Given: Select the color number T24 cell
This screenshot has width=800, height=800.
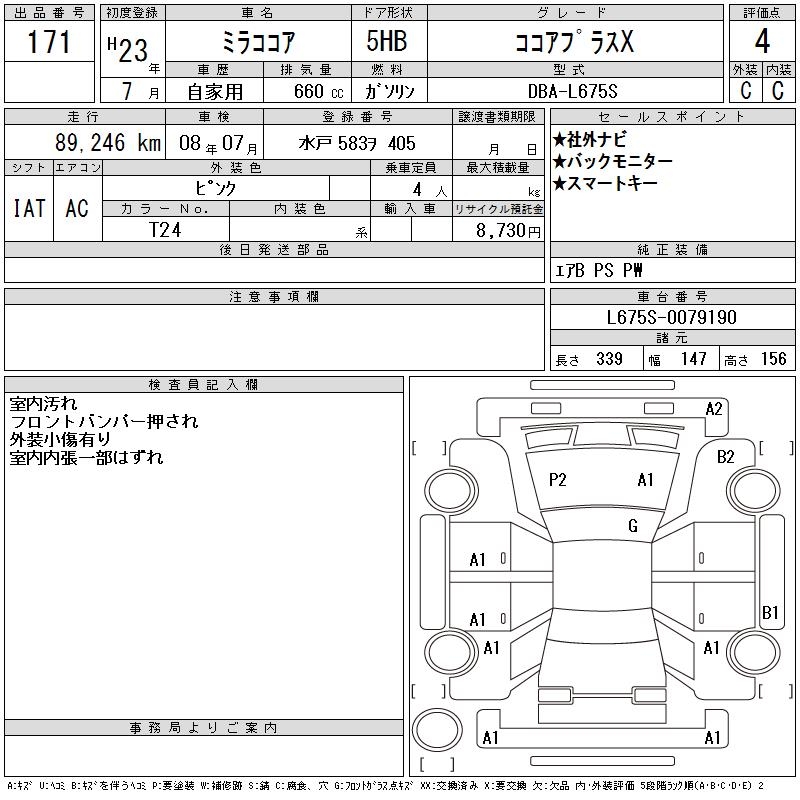Looking at the screenshot, I should pos(165,230).
